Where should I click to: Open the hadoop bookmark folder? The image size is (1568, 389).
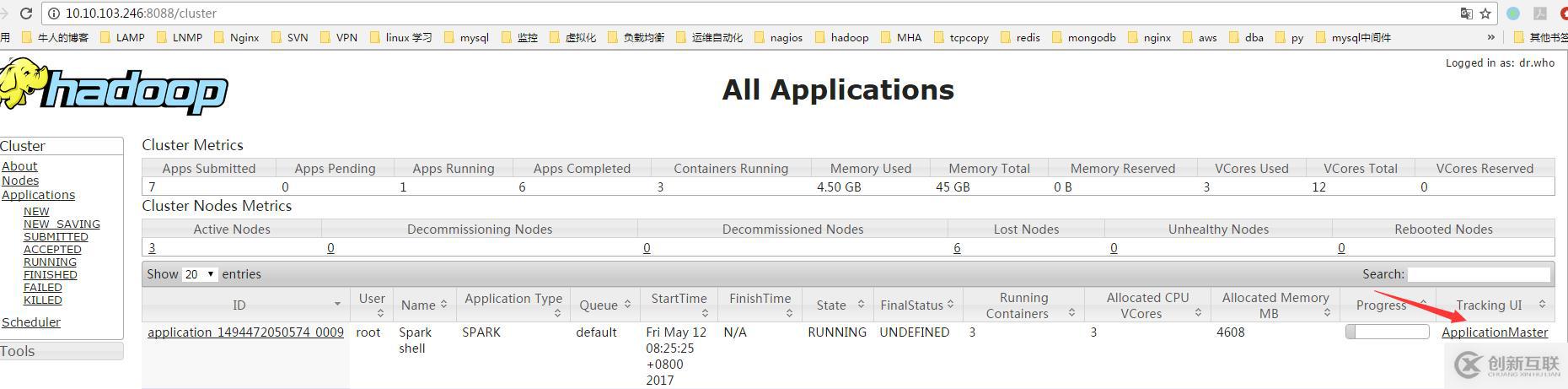pyautogui.click(x=841, y=37)
